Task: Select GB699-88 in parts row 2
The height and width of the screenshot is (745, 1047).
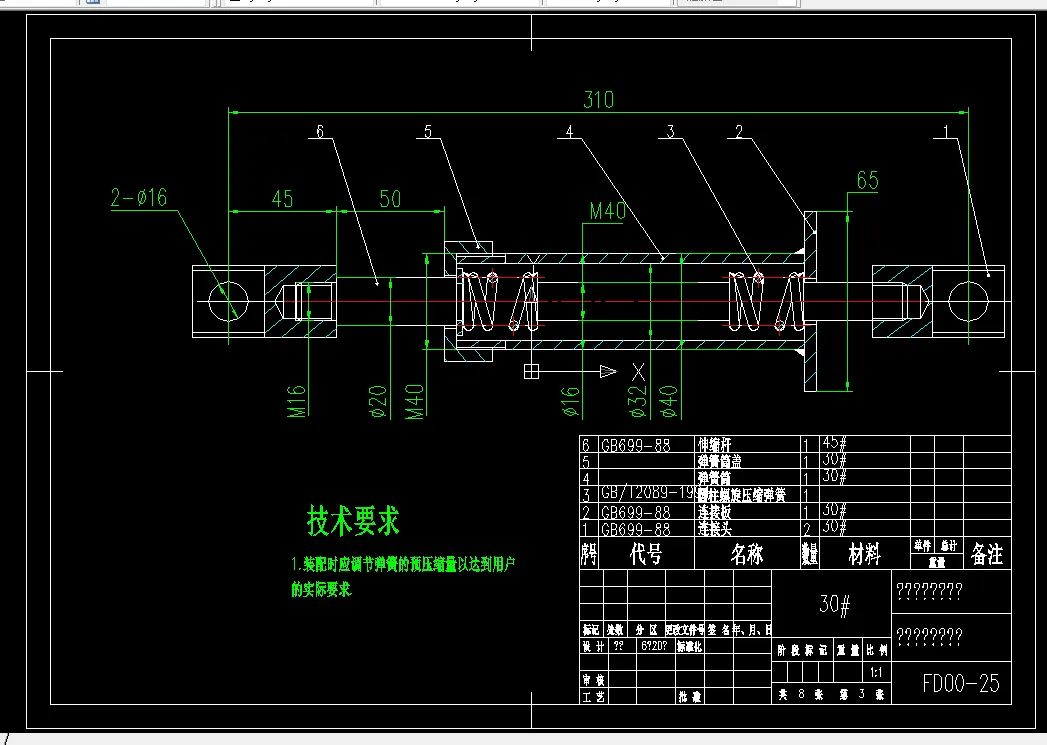Action: click(636, 513)
